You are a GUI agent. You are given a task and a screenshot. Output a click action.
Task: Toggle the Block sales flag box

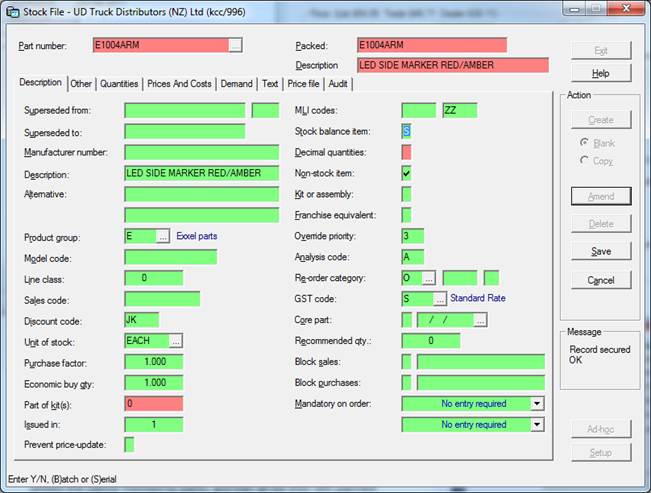(406, 362)
